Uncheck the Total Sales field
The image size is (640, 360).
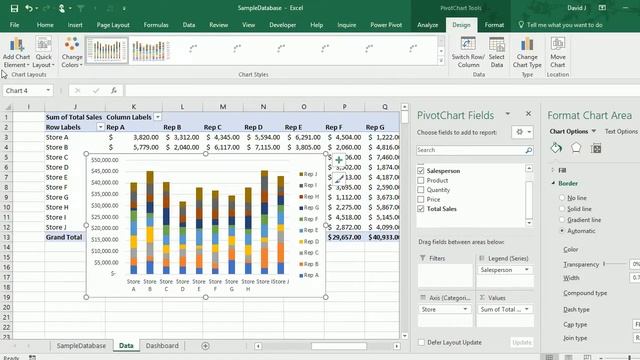pos(421,209)
